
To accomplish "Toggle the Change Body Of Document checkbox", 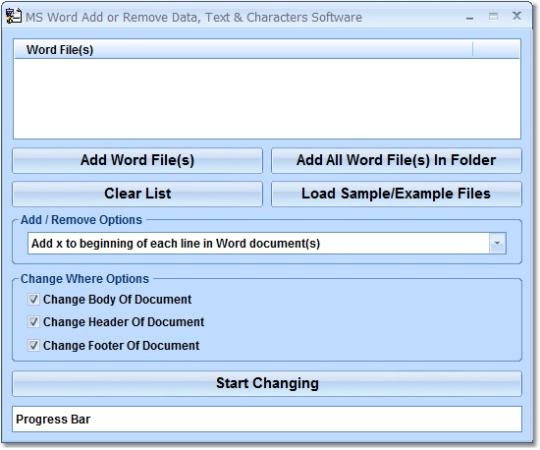I will click(33, 300).
